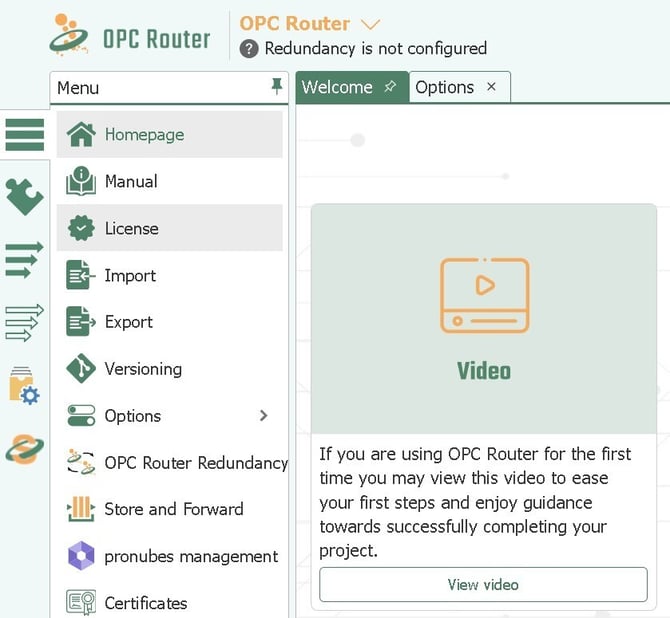The height and width of the screenshot is (618, 670).
Task: Open the plug-ins puzzle piece icon
Action: 25,197
